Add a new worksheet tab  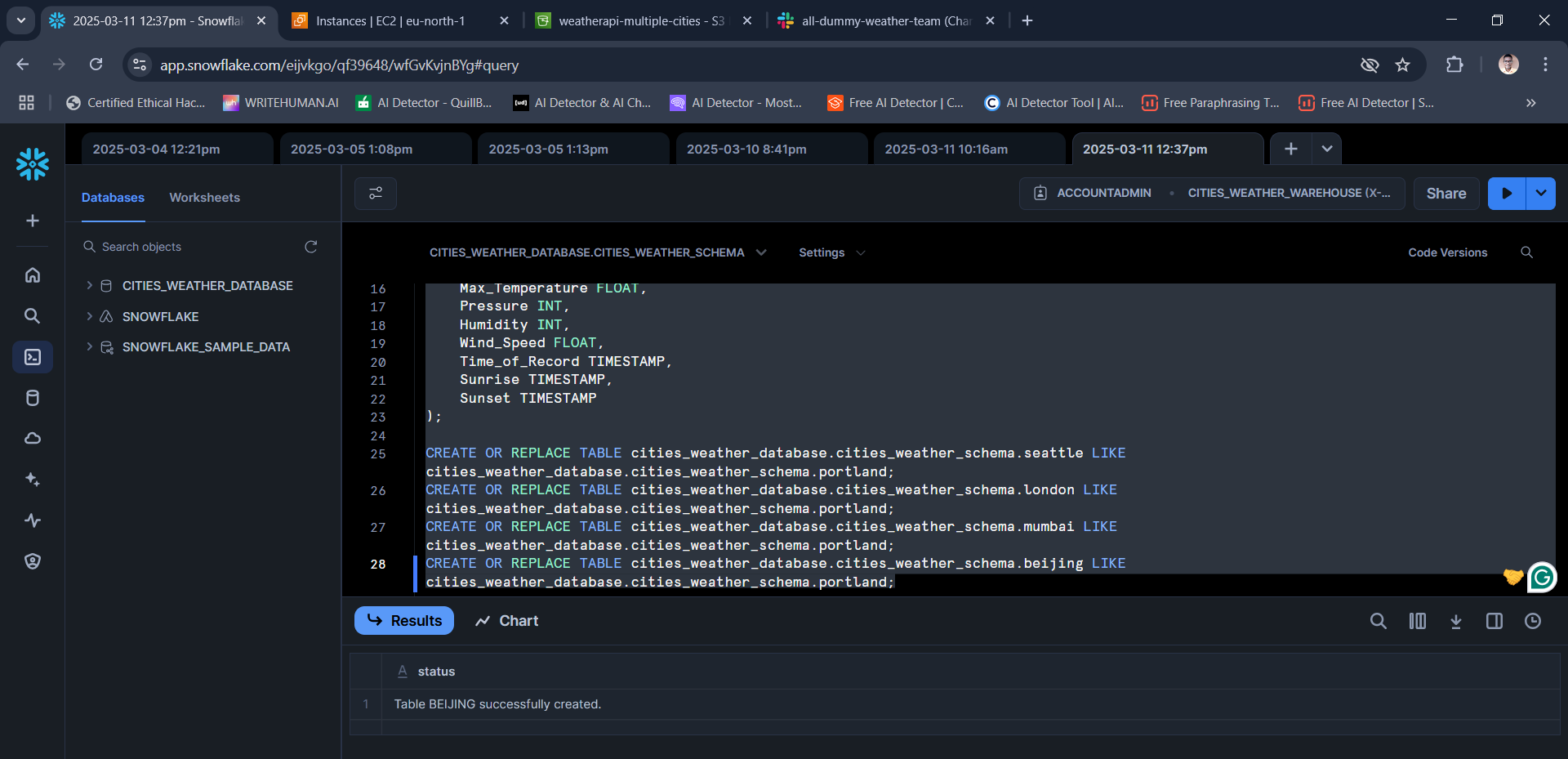pyautogui.click(x=1291, y=149)
